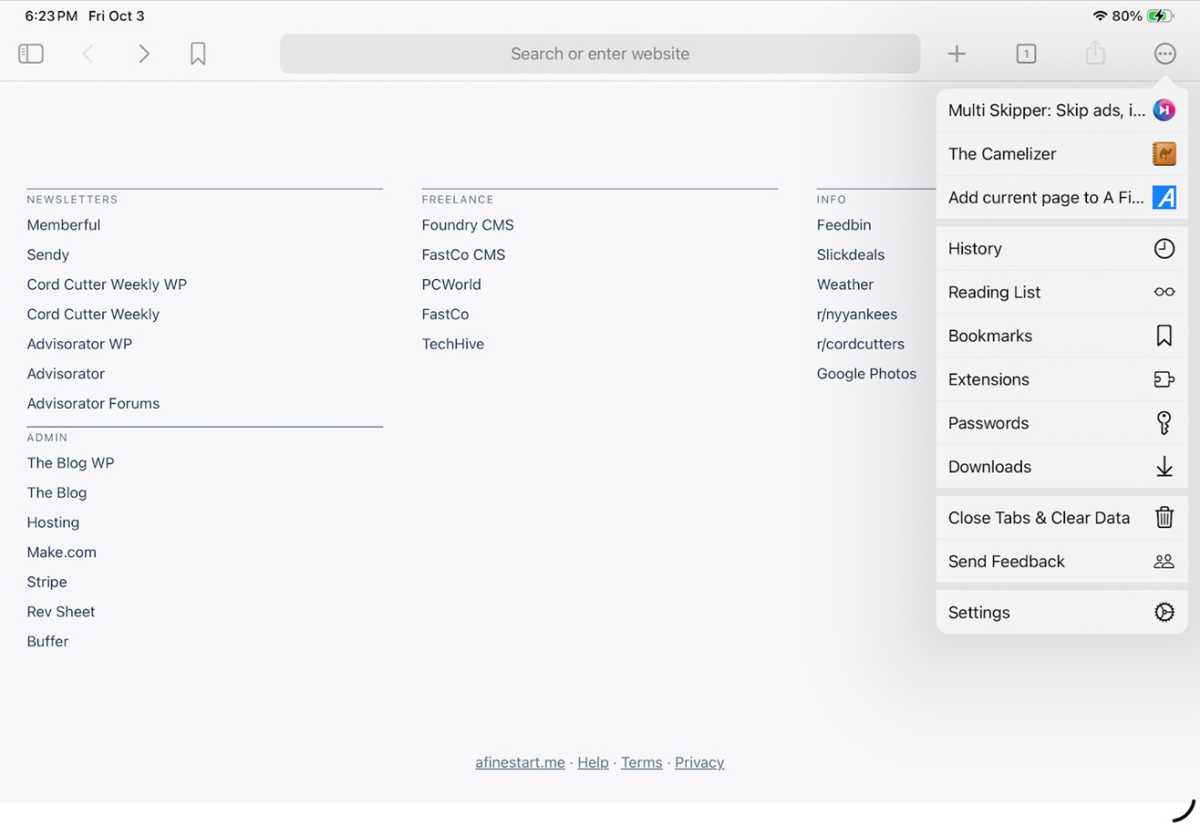The image size is (1200, 827).
Task: Open The Camelizer extension icon
Action: tap(1163, 154)
